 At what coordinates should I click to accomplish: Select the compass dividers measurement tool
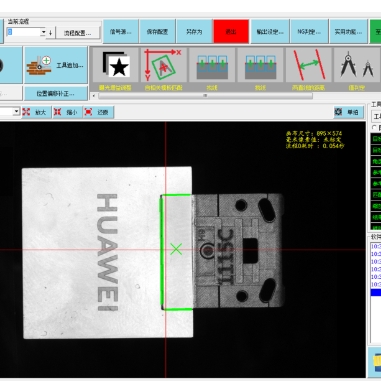tap(357, 69)
